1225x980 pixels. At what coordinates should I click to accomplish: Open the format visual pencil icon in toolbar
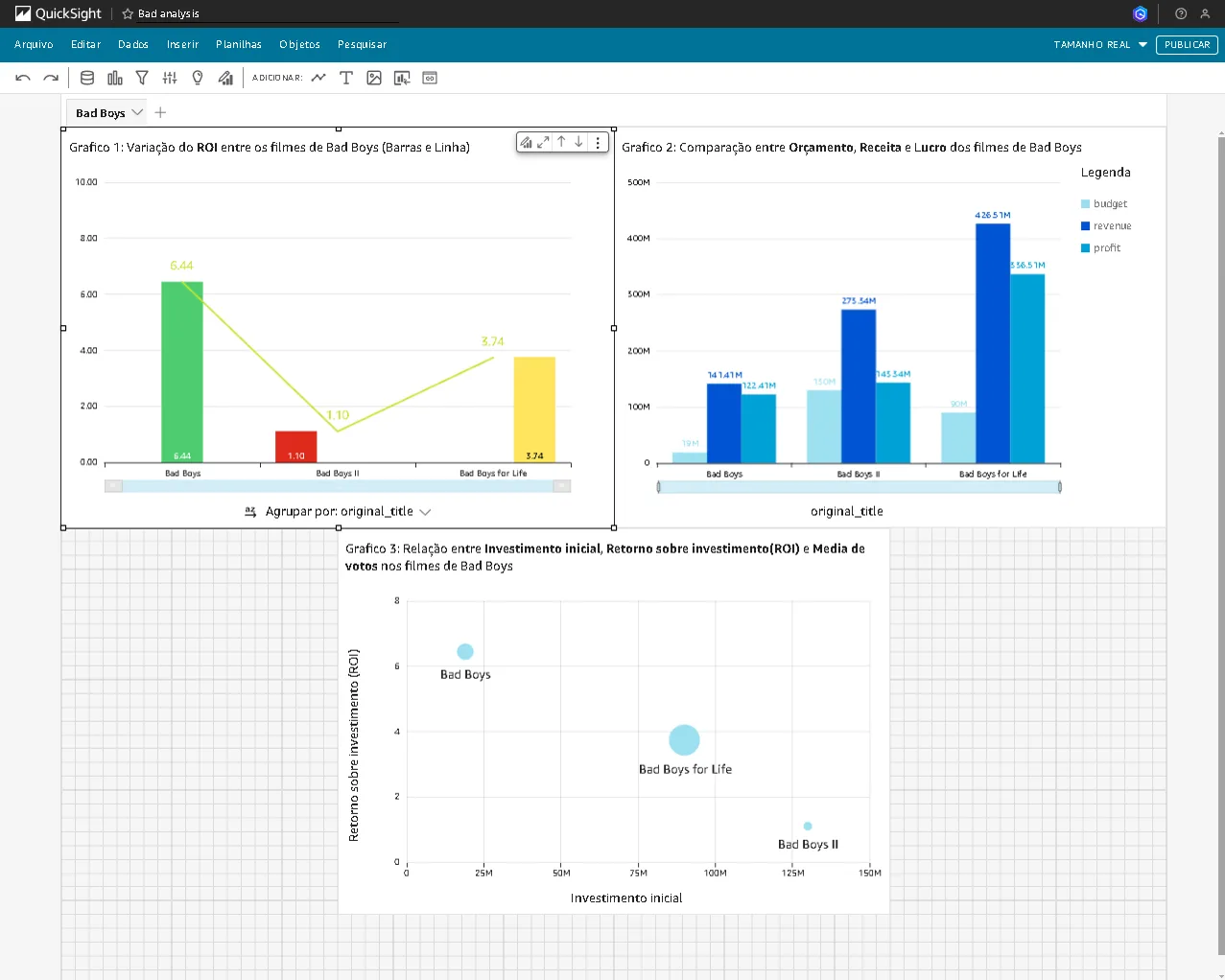click(x=225, y=78)
